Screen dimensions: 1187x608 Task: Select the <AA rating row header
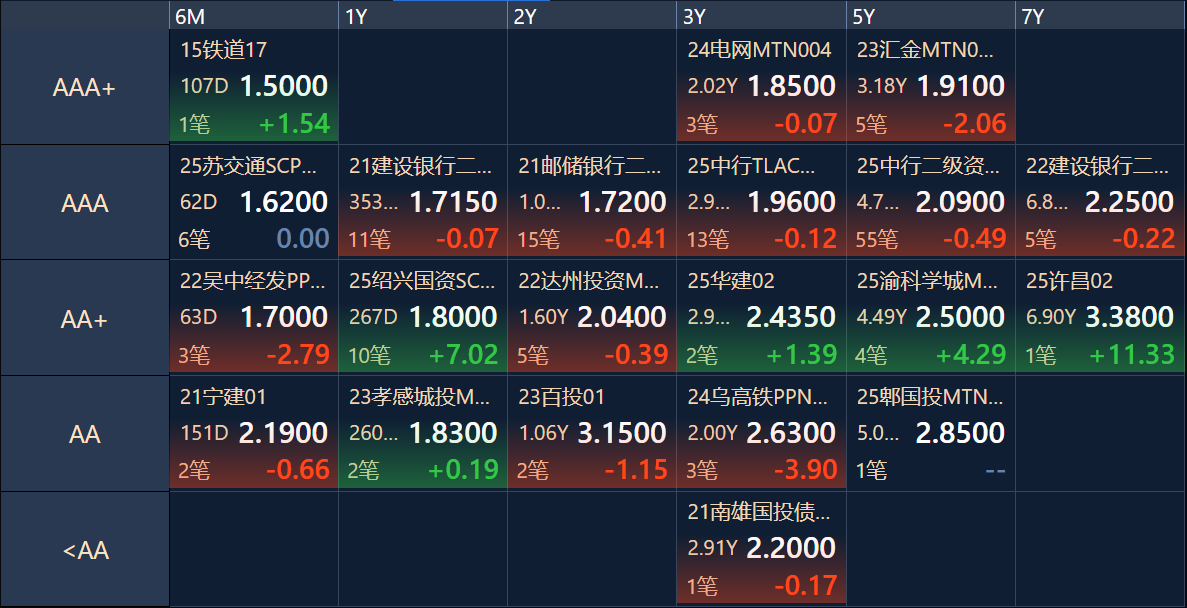(x=85, y=549)
